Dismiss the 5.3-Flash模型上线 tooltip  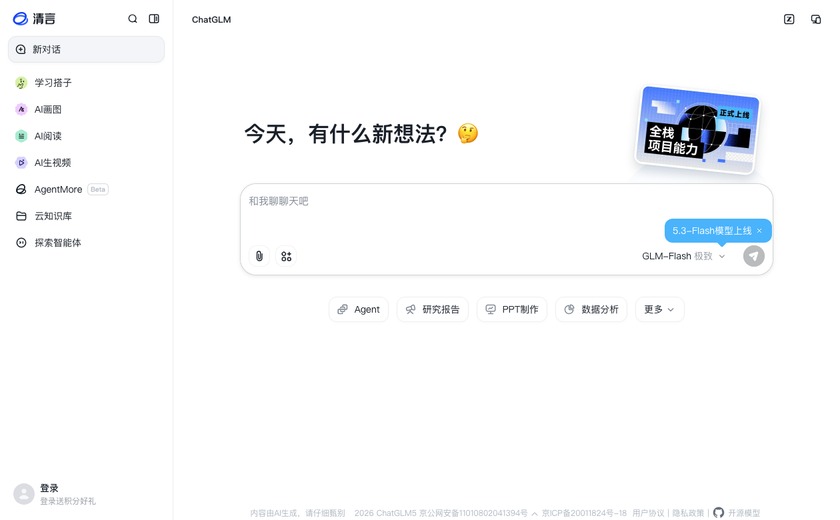[759, 231]
